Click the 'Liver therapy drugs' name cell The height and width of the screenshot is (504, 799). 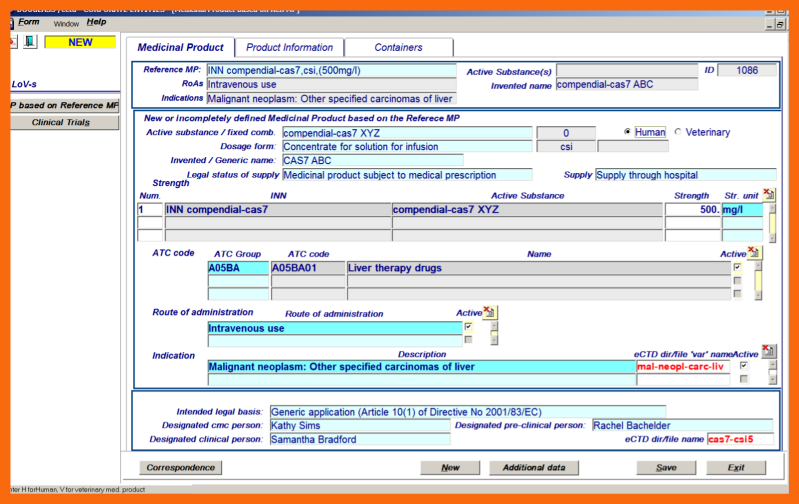[x=539, y=268]
